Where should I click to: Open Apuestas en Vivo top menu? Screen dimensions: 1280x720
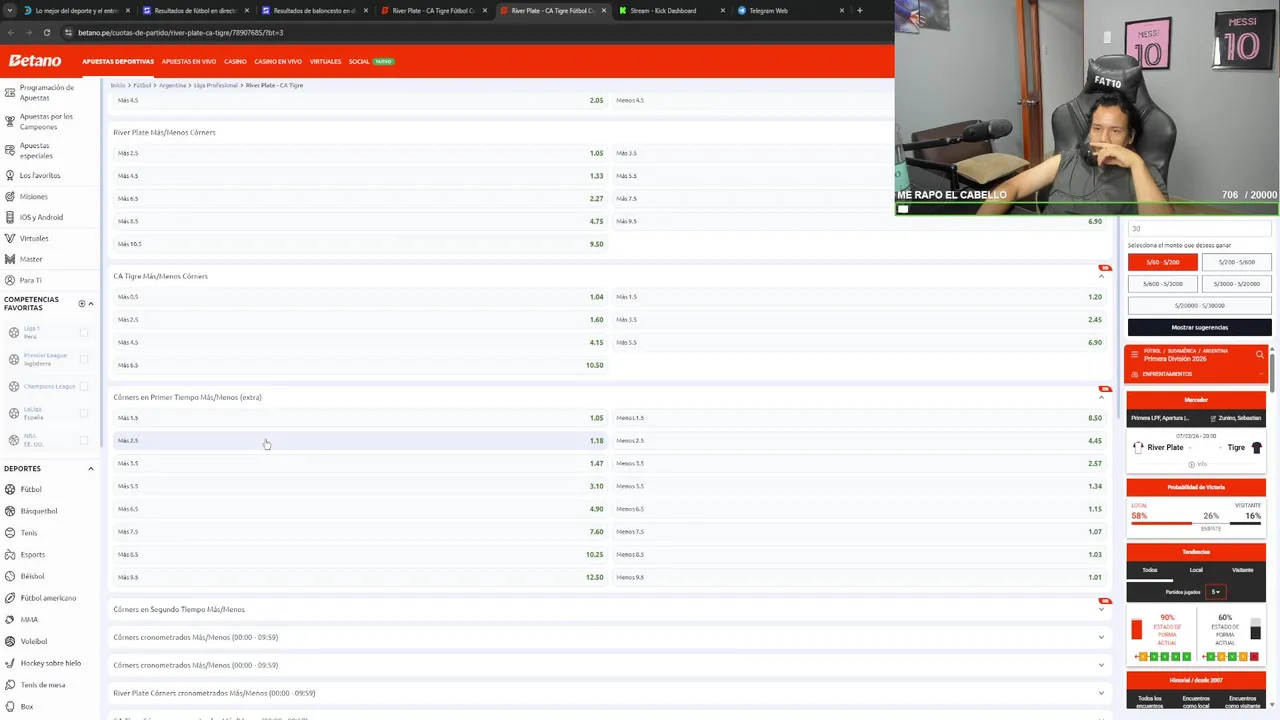pyautogui.click(x=189, y=62)
